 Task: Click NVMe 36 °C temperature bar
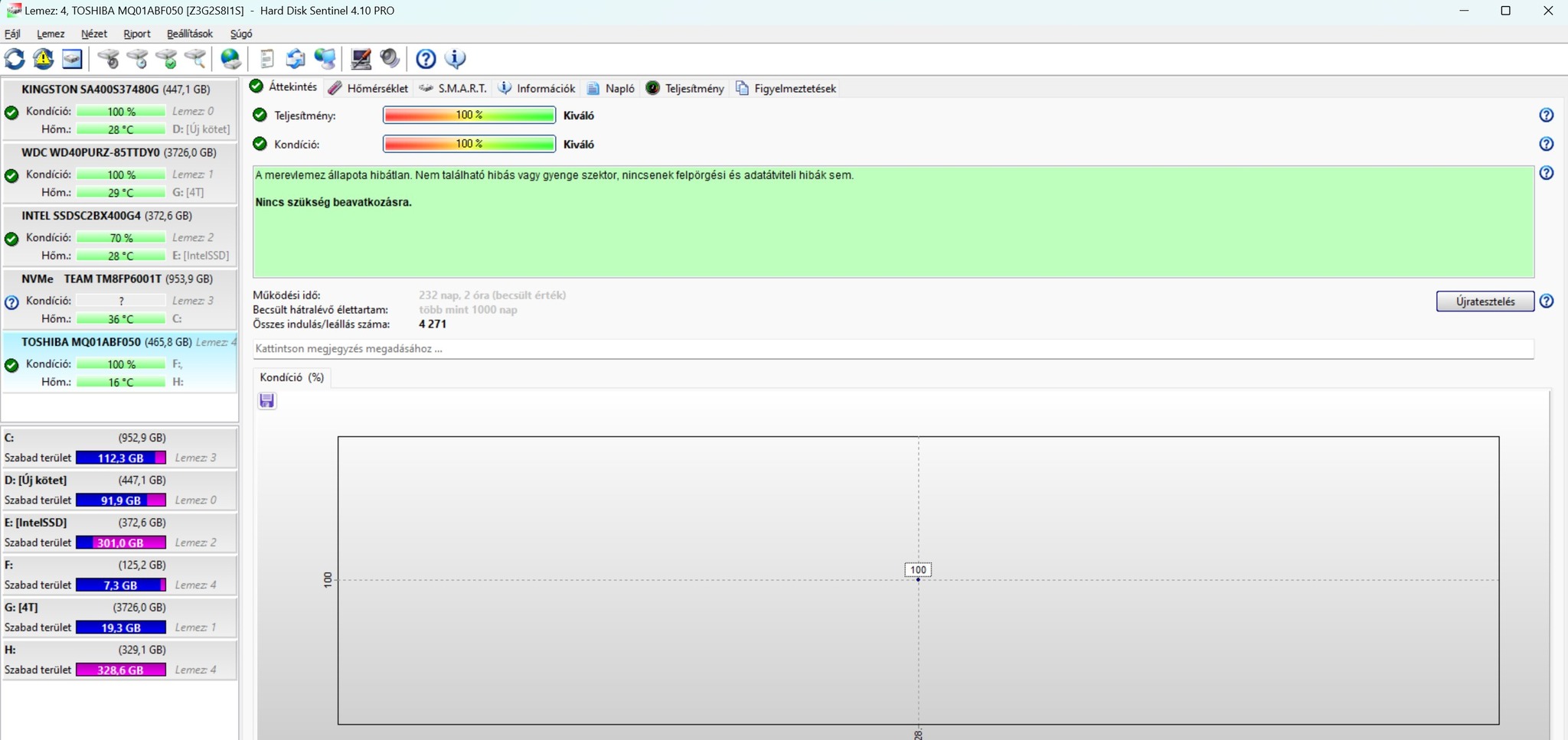pyautogui.click(x=121, y=319)
